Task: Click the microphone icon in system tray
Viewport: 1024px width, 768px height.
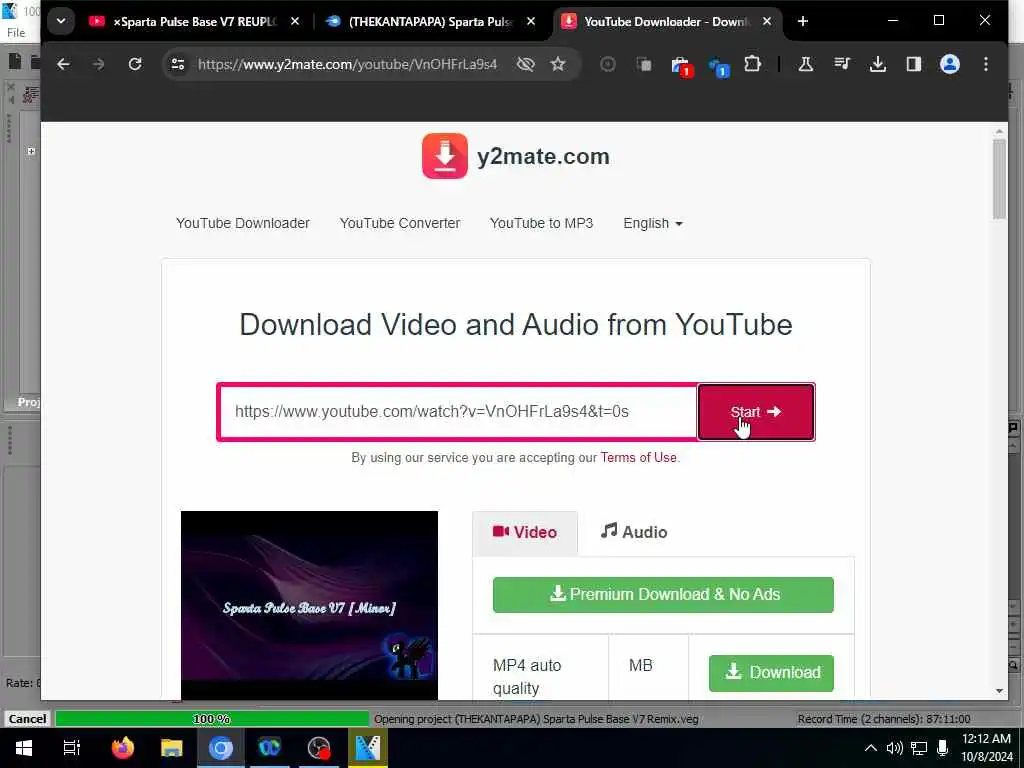Action: [x=942, y=748]
